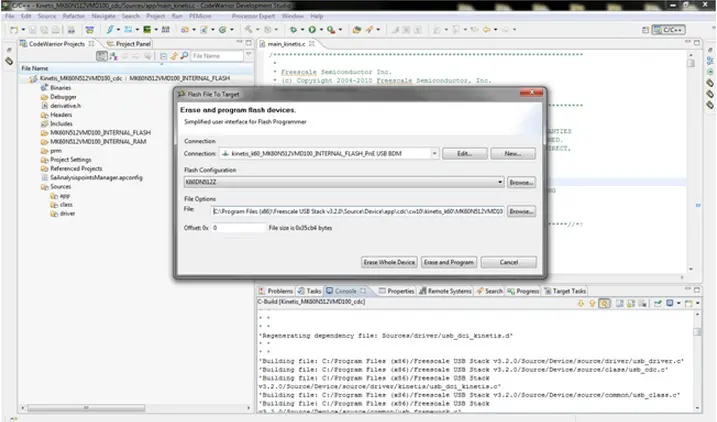Open the dropdown arrow next to Run icon
This screenshot has height=422, width=717.
click(x=321, y=30)
